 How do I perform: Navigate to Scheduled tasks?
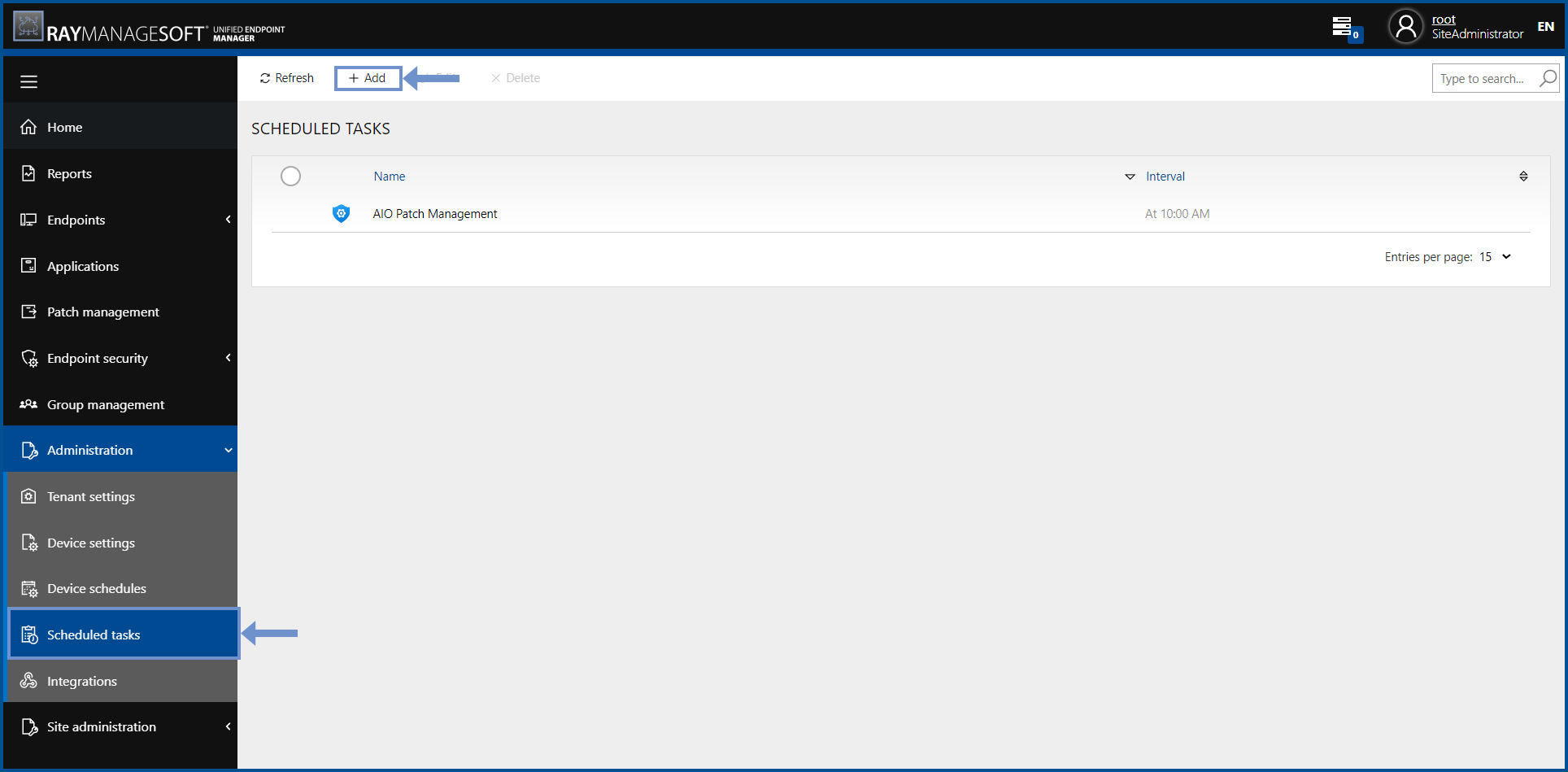tap(94, 634)
